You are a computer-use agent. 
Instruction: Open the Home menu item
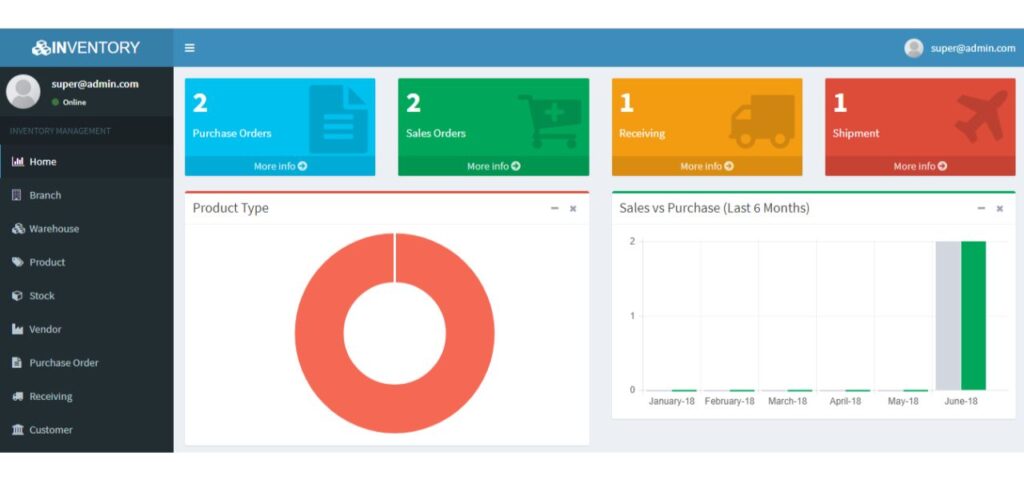[43, 162]
